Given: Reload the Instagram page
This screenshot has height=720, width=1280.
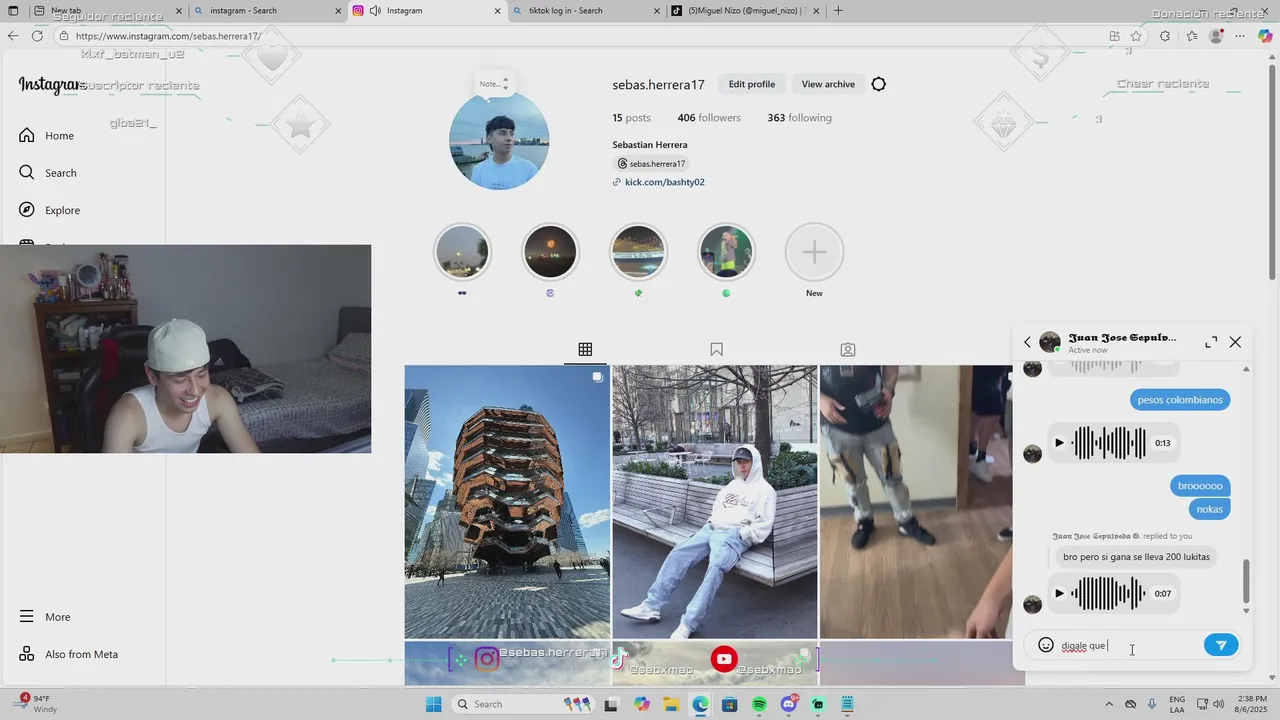Looking at the screenshot, I should tap(37, 36).
